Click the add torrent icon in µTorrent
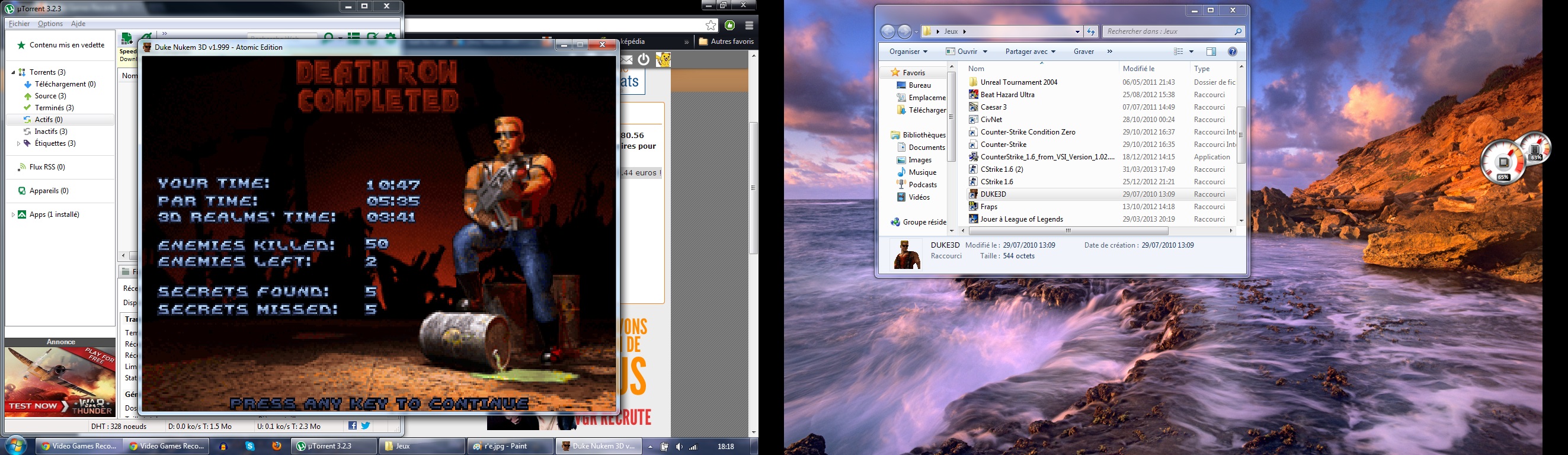This screenshot has height=455, width=1568. point(127,40)
